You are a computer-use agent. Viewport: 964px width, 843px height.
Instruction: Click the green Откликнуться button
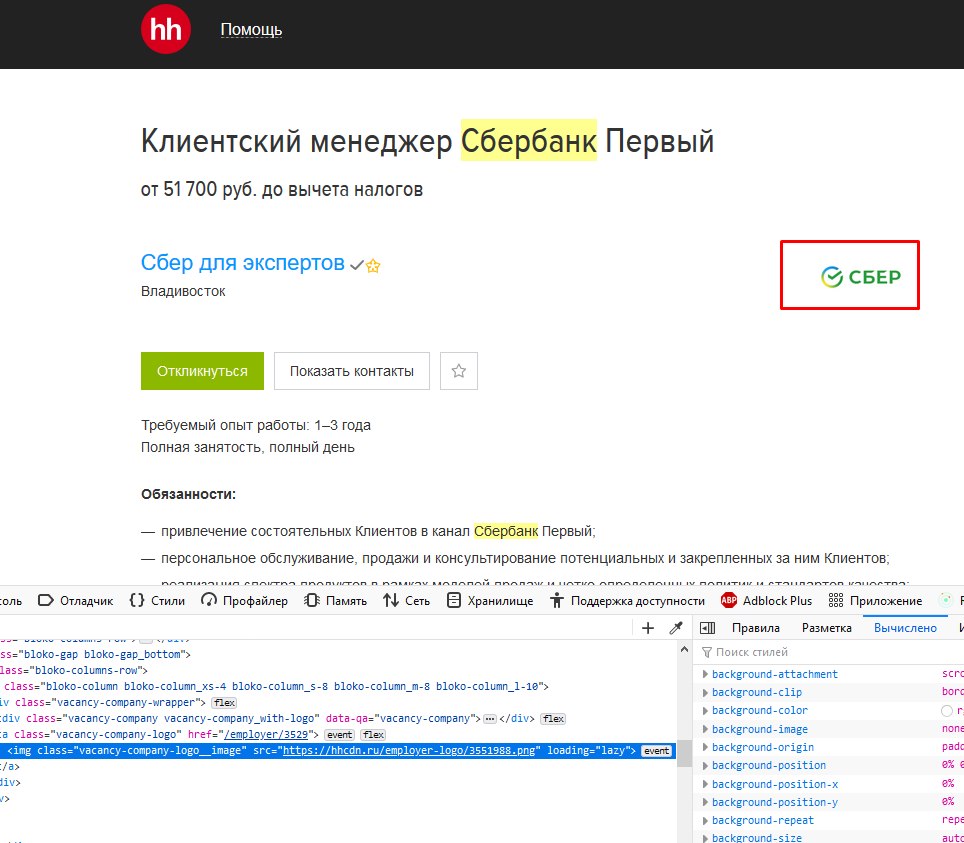click(x=202, y=371)
